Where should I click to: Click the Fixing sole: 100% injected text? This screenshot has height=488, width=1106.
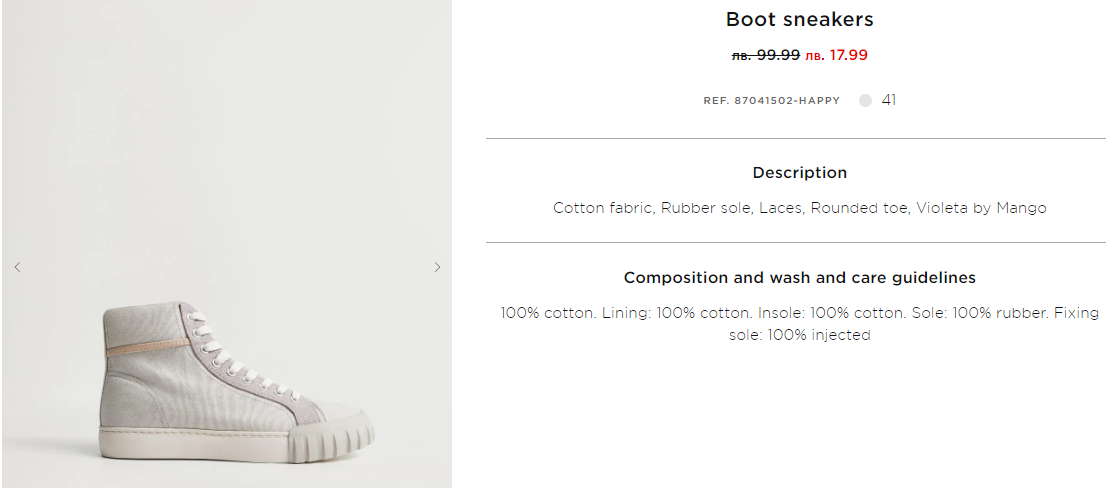coord(800,335)
